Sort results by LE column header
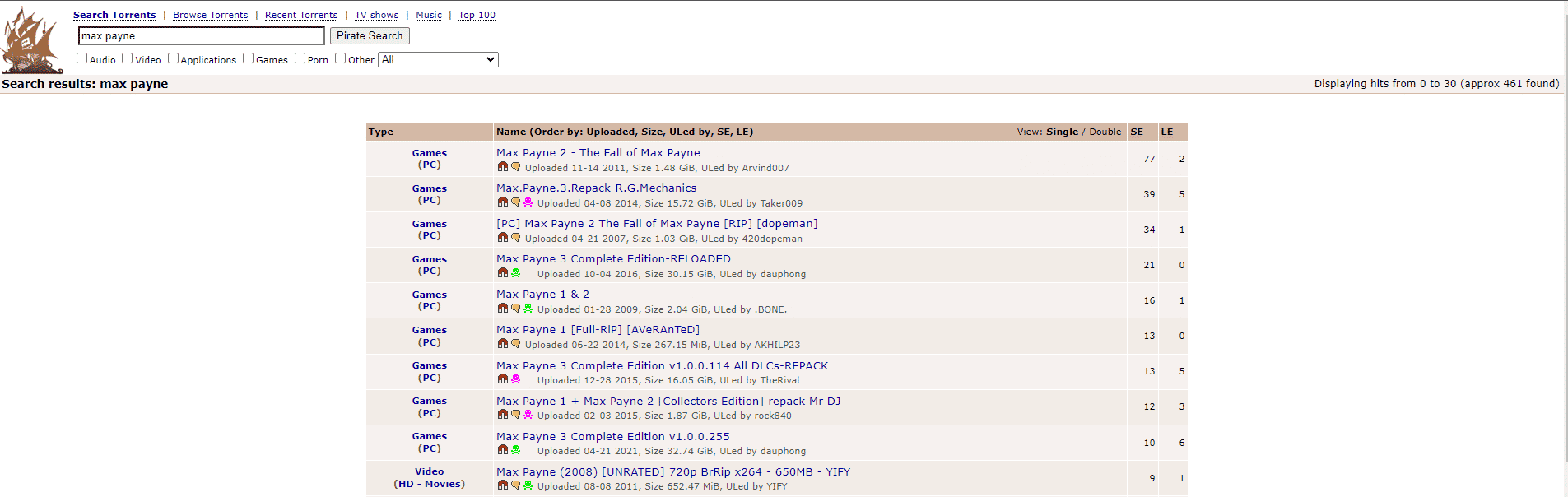 (x=1166, y=132)
